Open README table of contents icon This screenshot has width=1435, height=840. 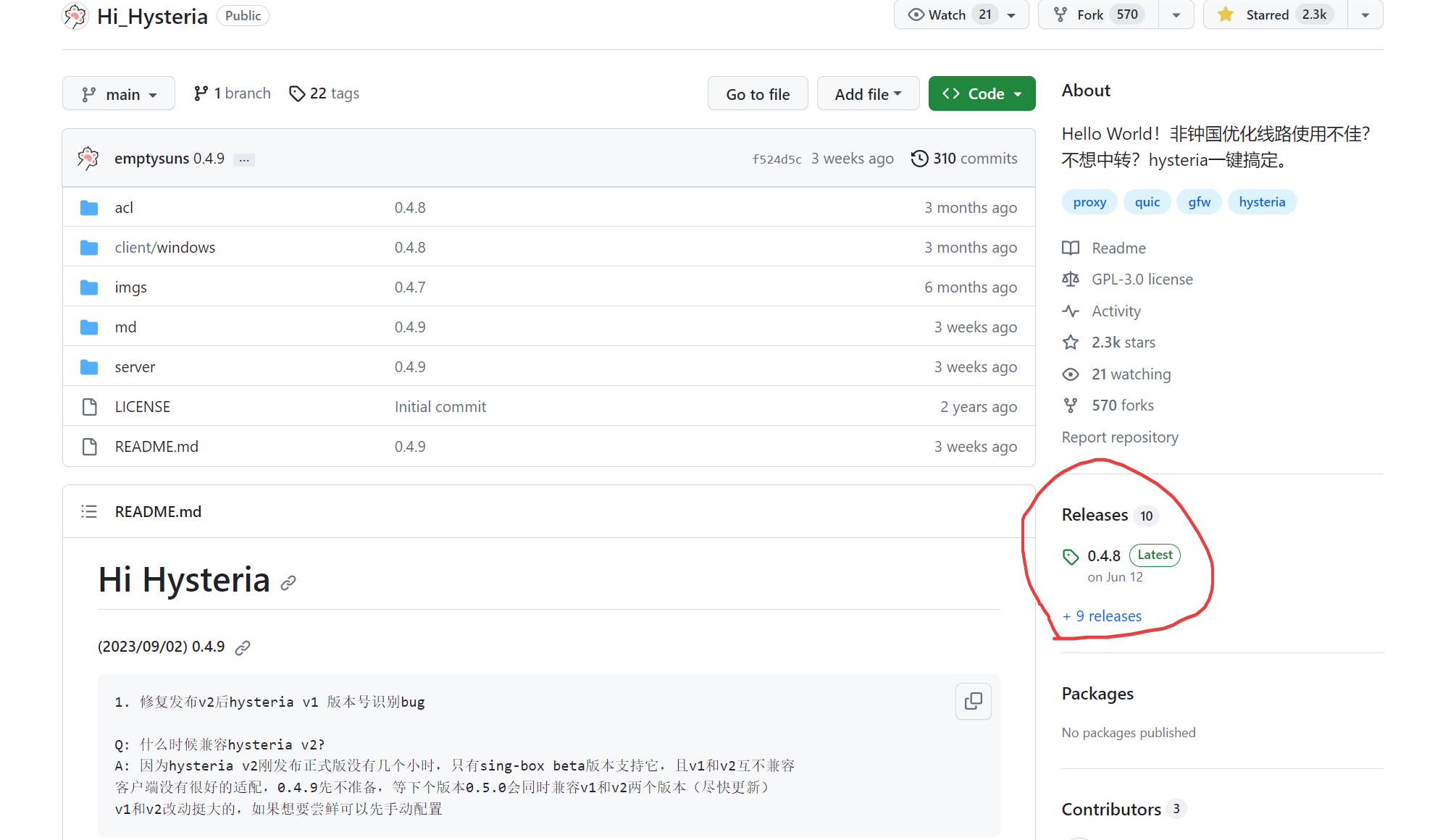point(89,512)
